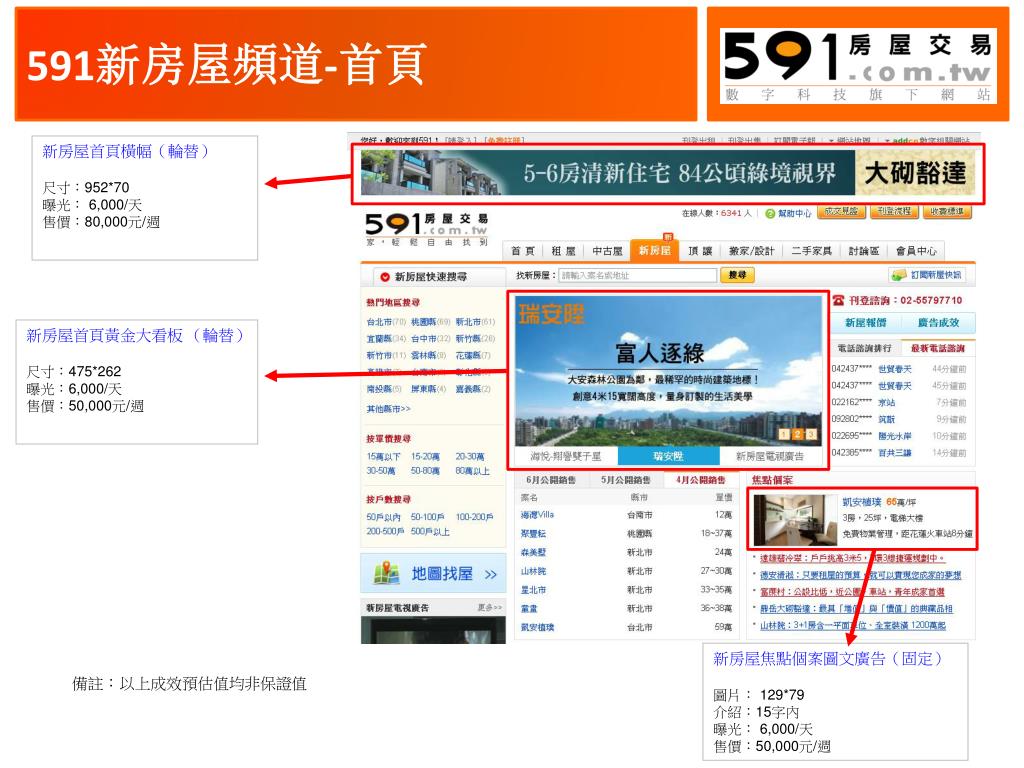Filter by 宜蘭縣 area link

click(379, 339)
